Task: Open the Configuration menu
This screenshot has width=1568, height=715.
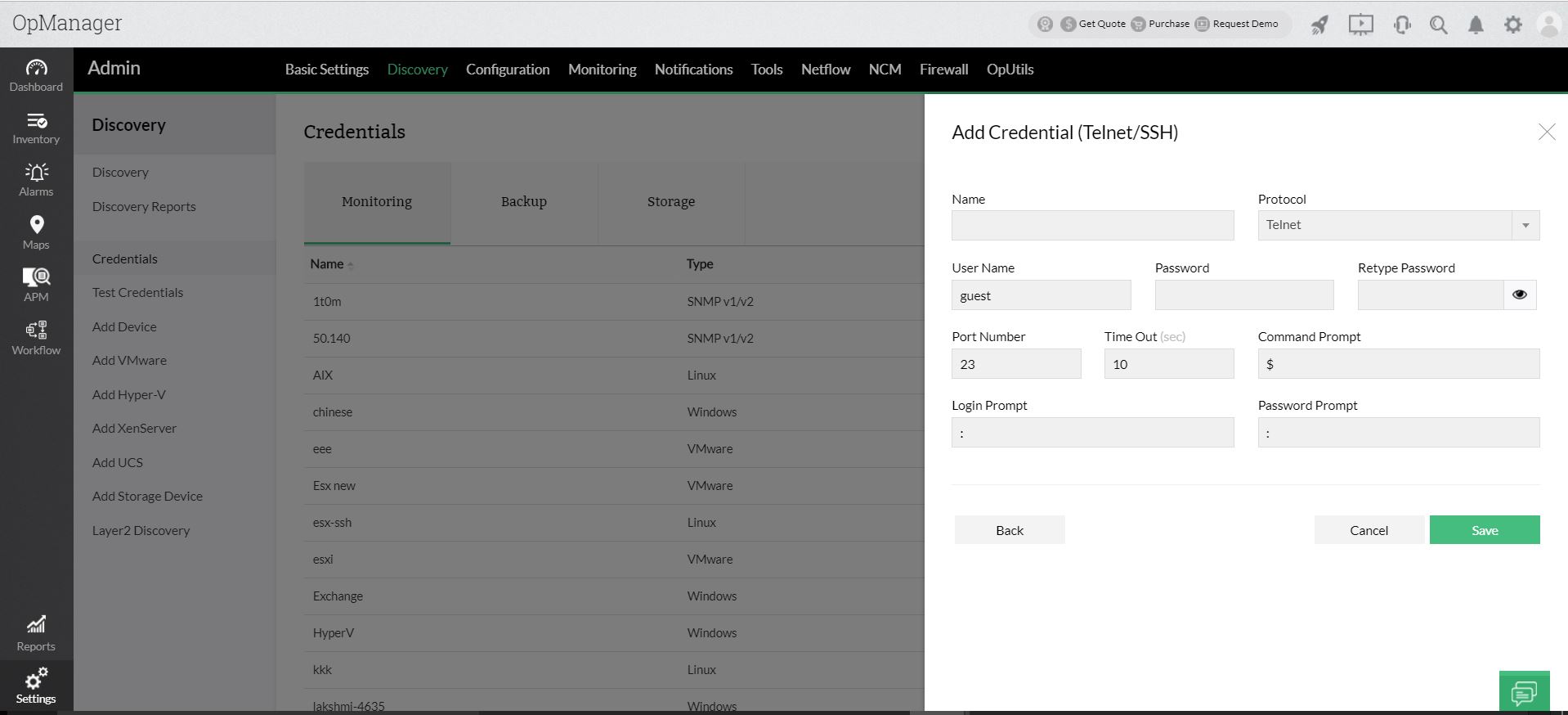Action: (x=508, y=70)
